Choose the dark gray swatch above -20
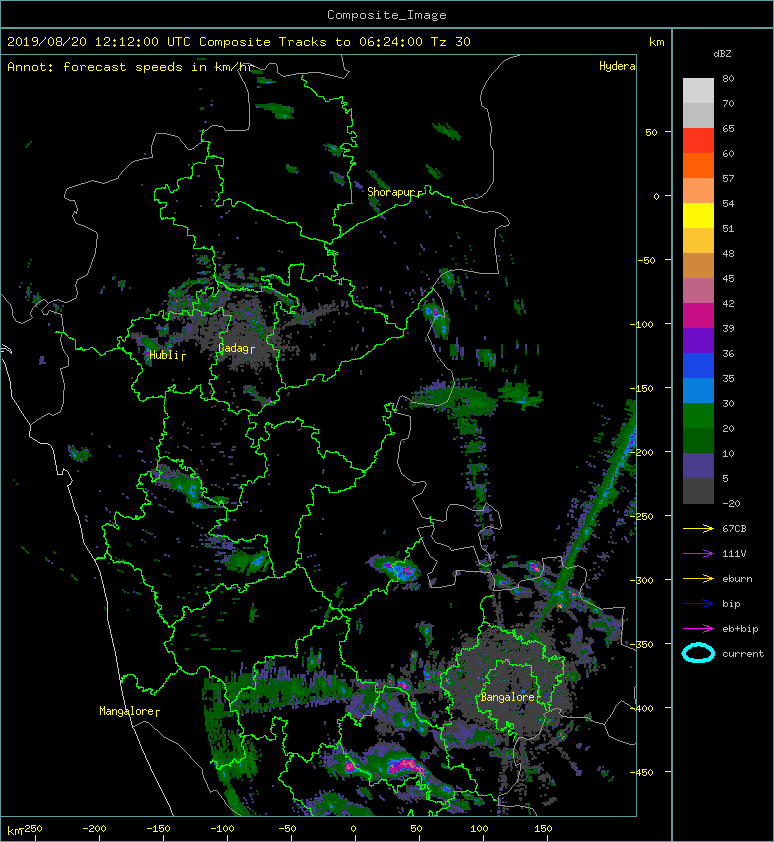This screenshot has width=774, height=842. tap(698, 491)
